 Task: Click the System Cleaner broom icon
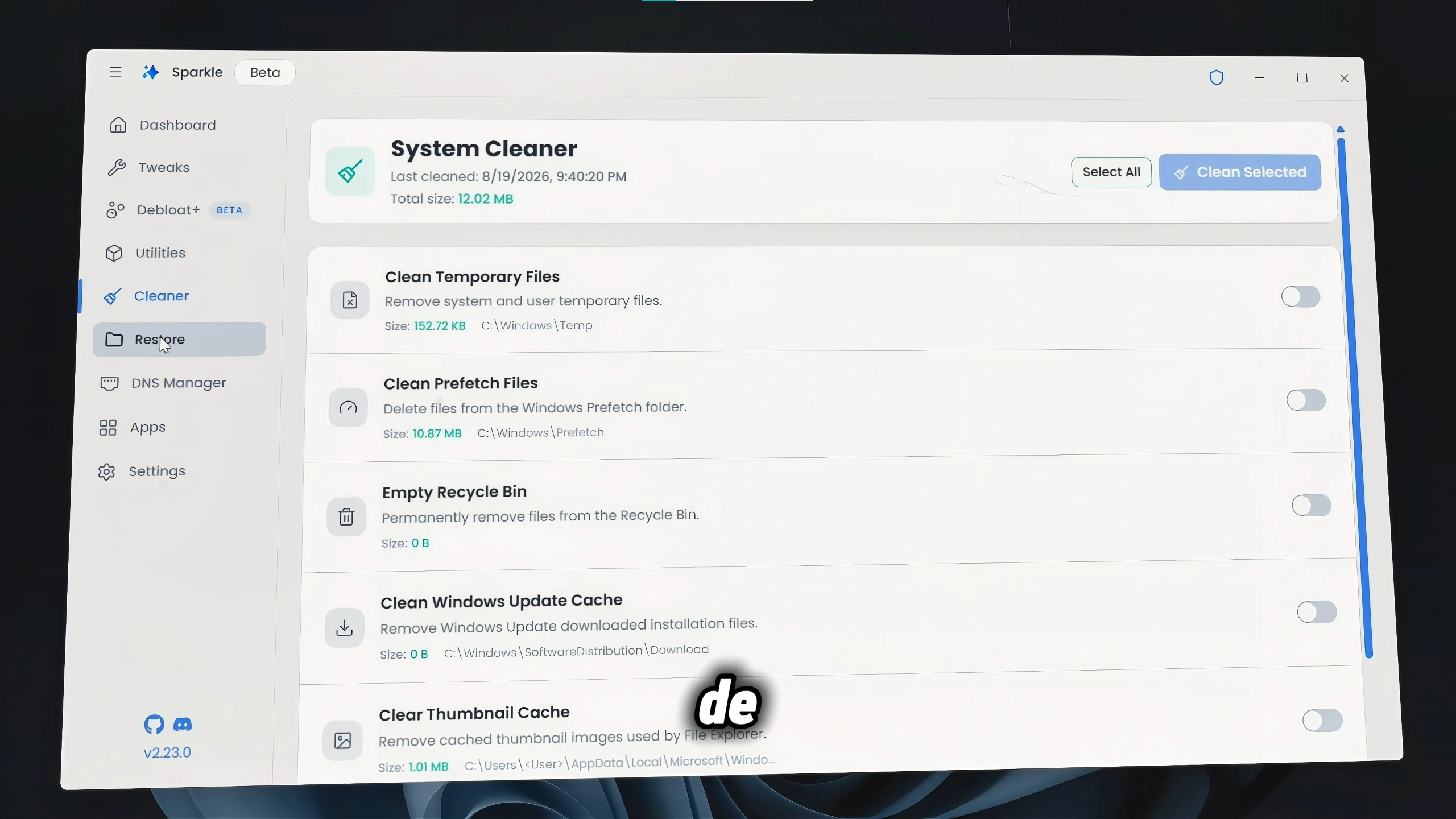point(350,171)
